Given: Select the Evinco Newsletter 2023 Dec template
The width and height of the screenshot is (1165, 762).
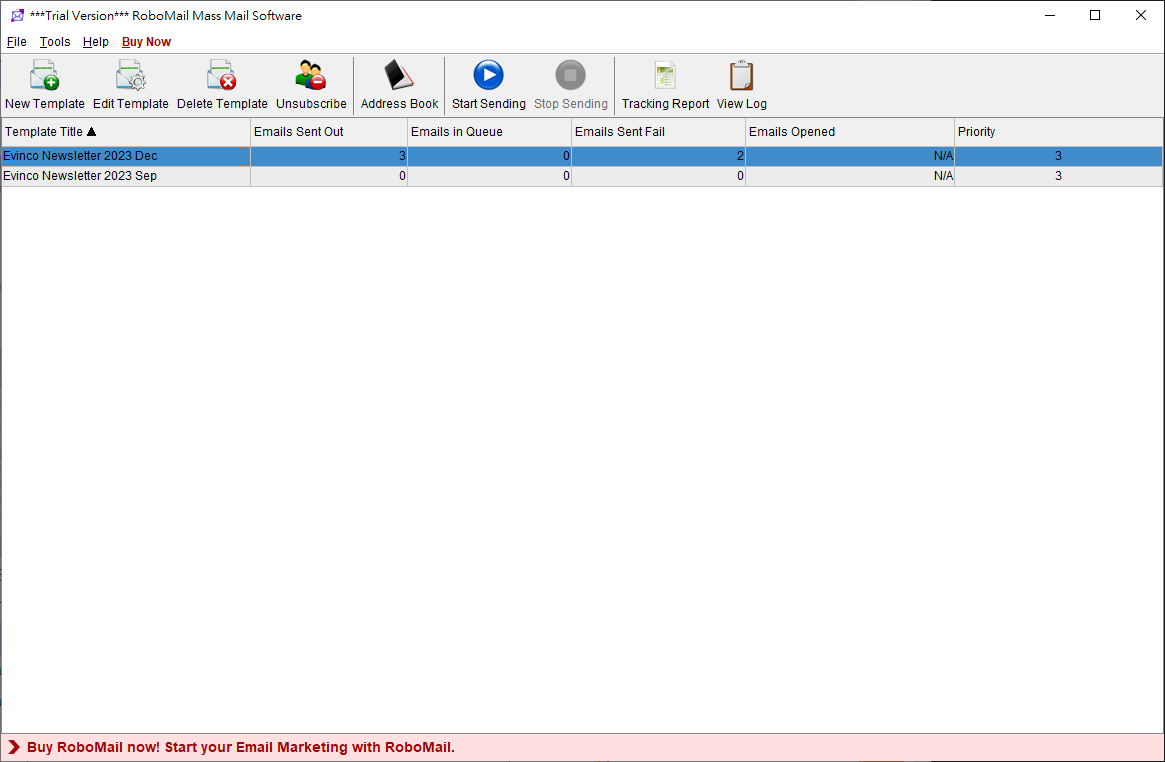Looking at the screenshot, I should pos(125,155).
